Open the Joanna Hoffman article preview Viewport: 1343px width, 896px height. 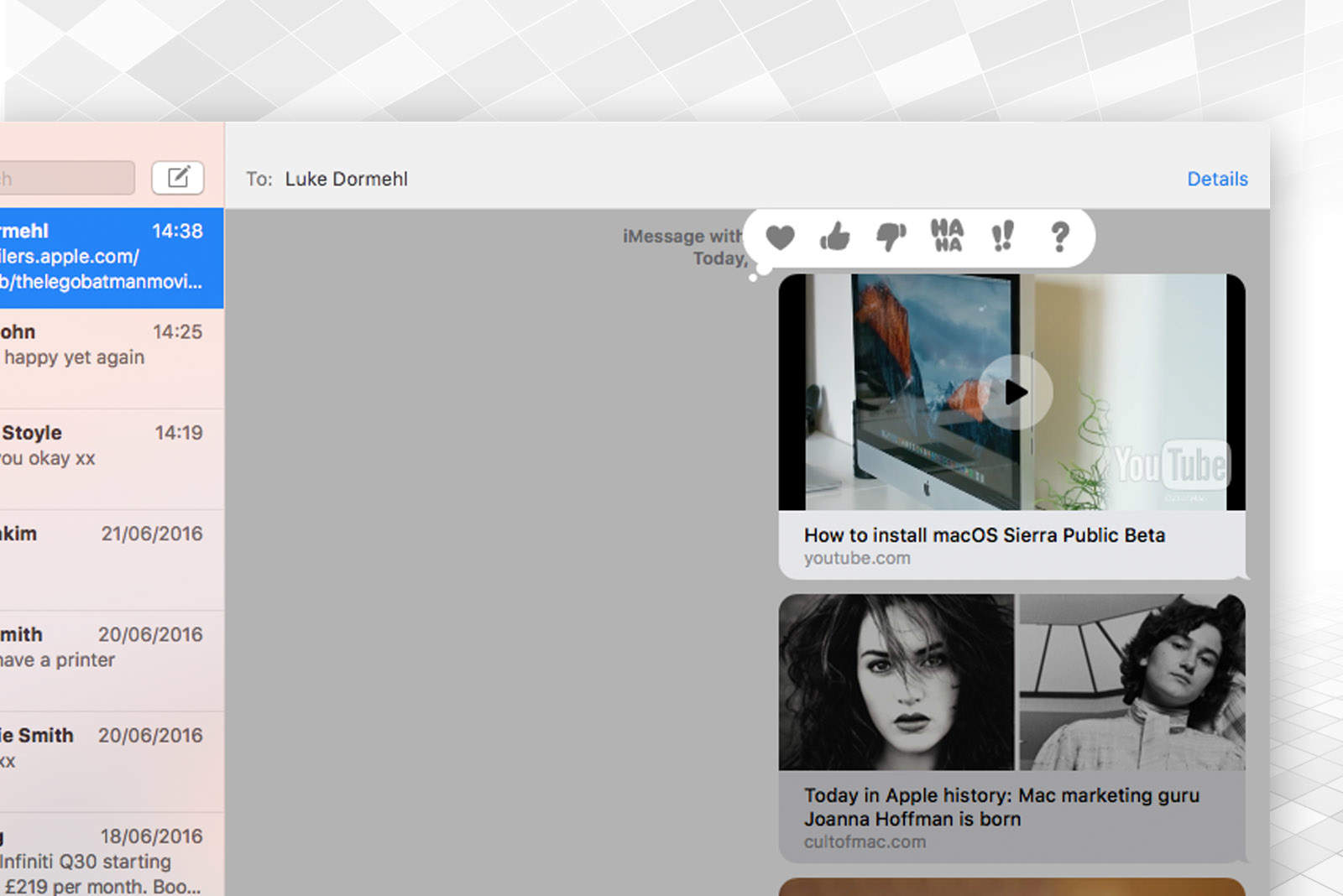point(1002,807)
